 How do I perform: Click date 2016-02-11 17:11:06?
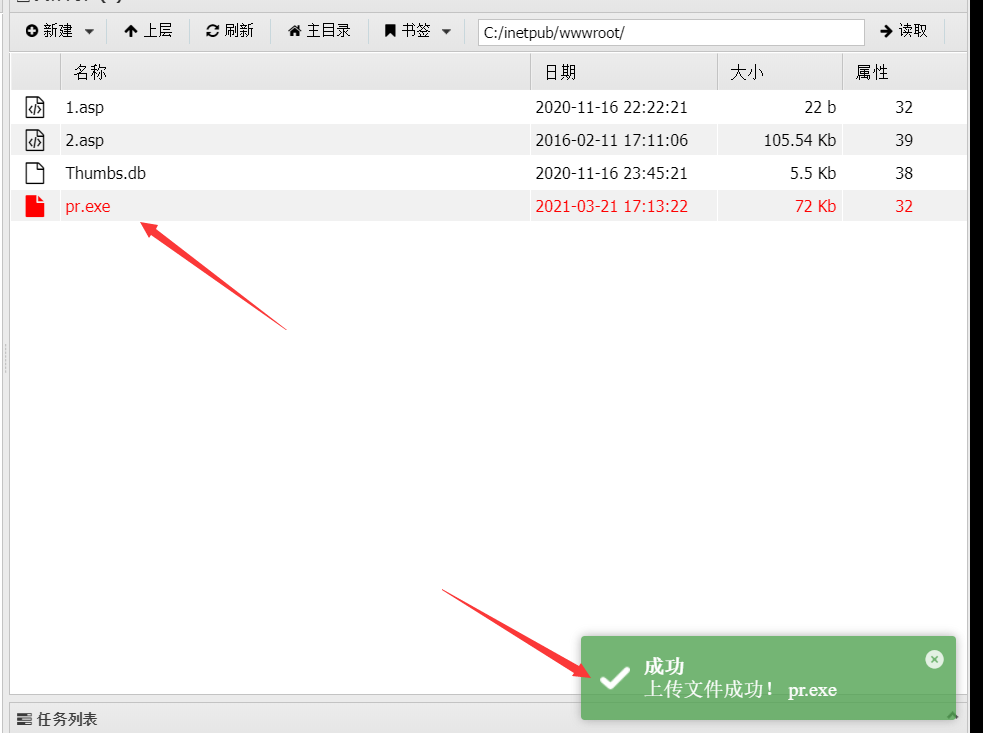[x=611, y=140]
